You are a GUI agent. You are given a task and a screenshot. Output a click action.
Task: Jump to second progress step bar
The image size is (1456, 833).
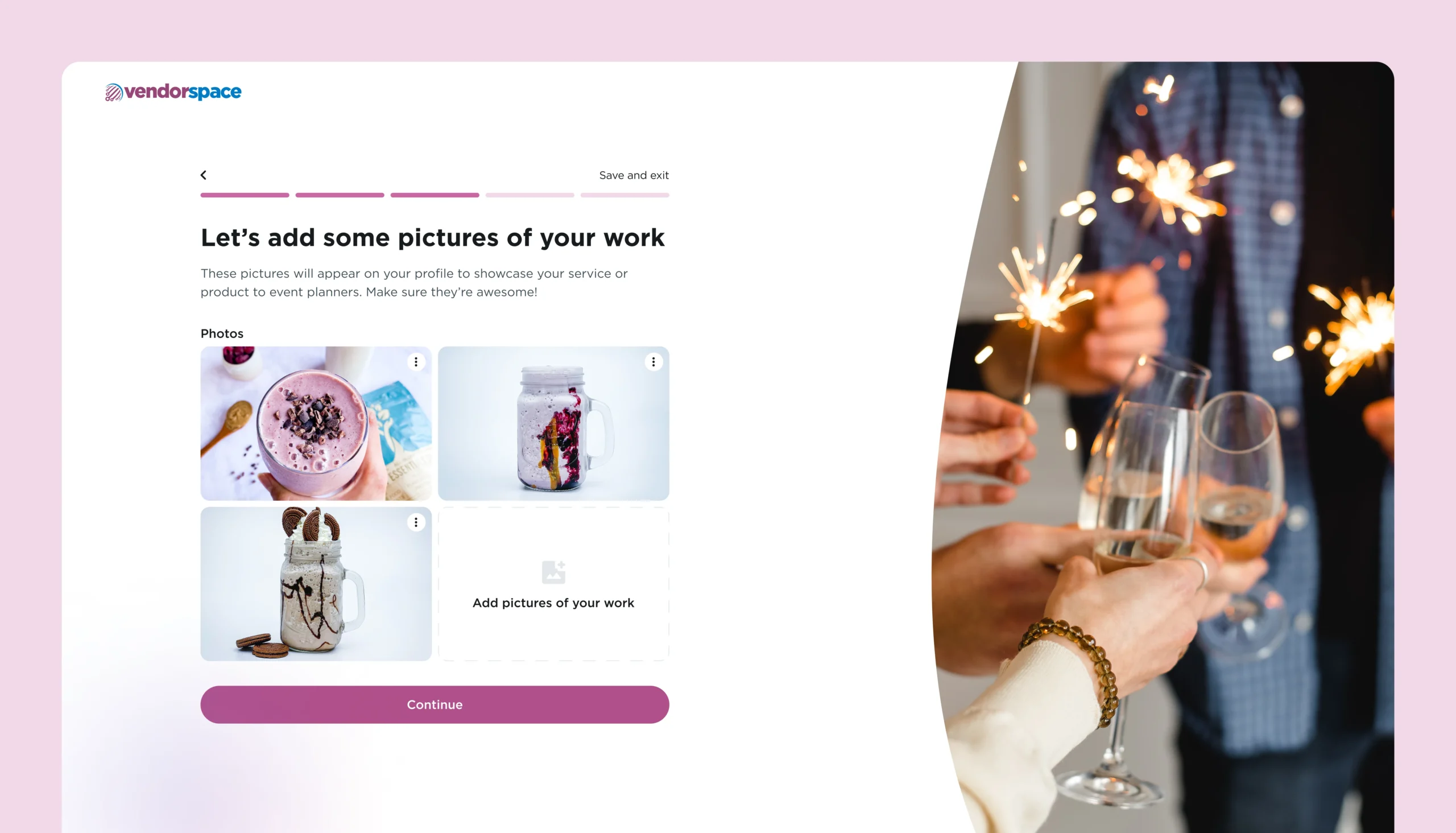340,195
